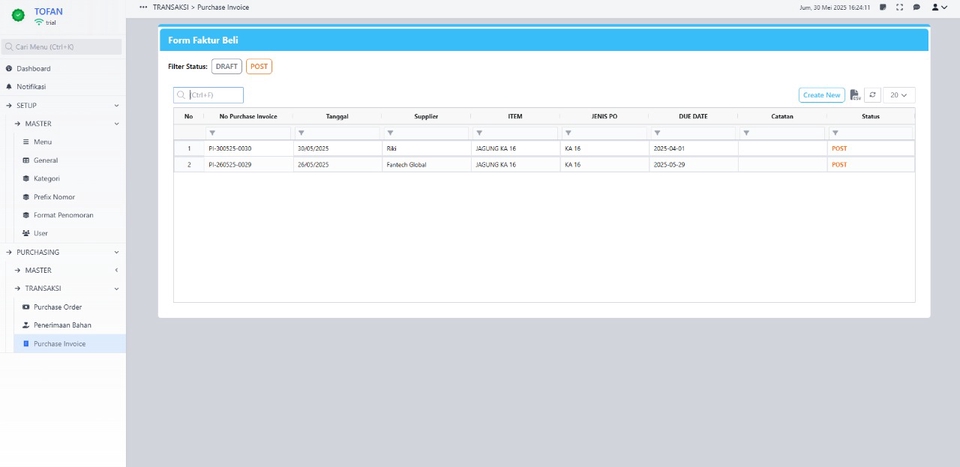Sort by Status column header
Viewport: 960px width, 467px height.
coord(871,116)
